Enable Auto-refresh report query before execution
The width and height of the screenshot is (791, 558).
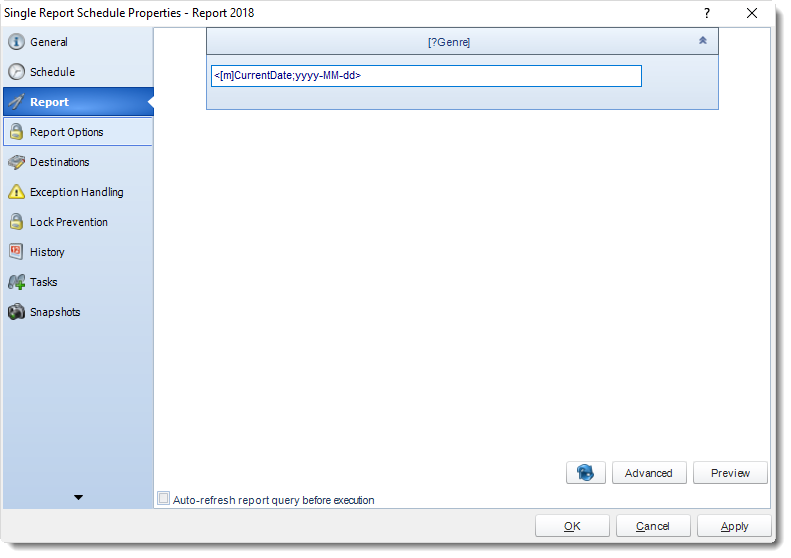pyautogui.click(x=163, y=498)
